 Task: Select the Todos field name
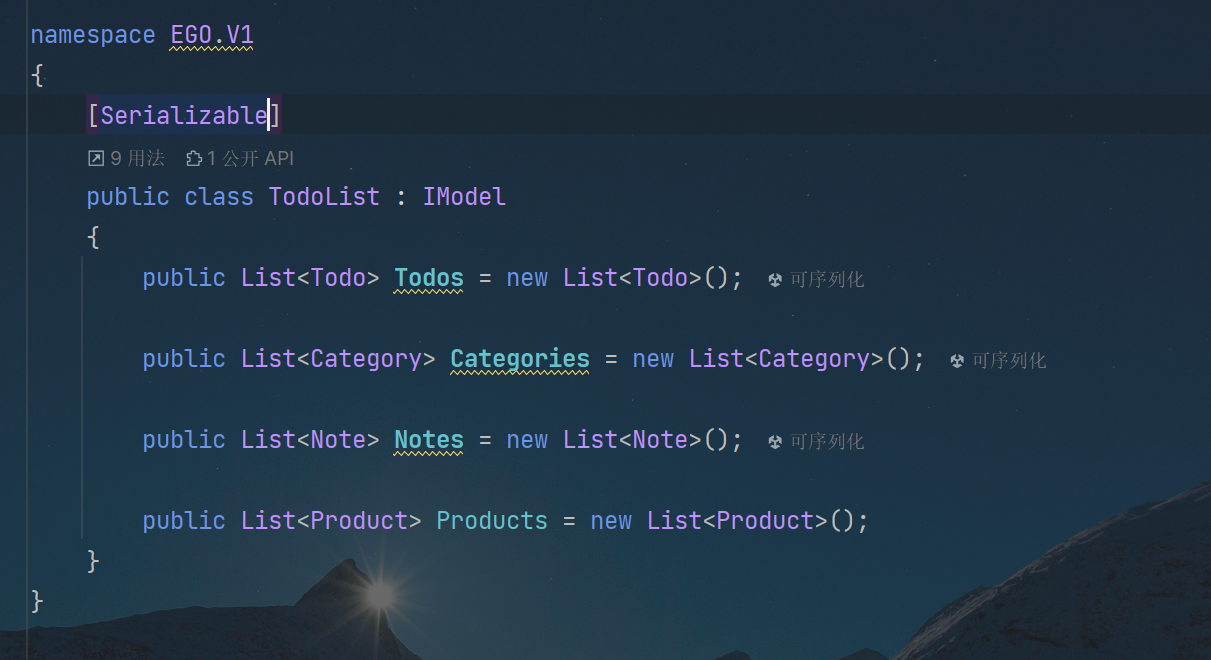coord(429,278)
